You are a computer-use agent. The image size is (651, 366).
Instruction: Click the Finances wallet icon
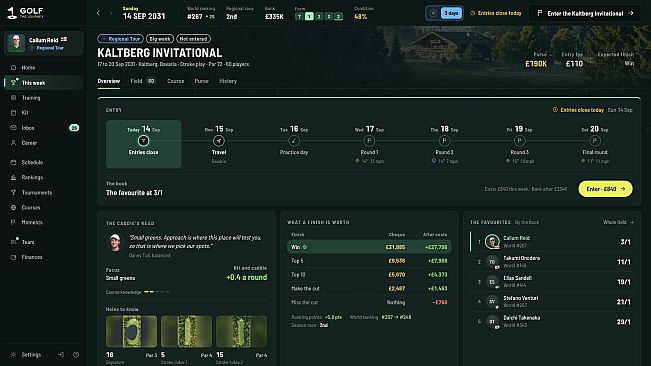[13, 257]
